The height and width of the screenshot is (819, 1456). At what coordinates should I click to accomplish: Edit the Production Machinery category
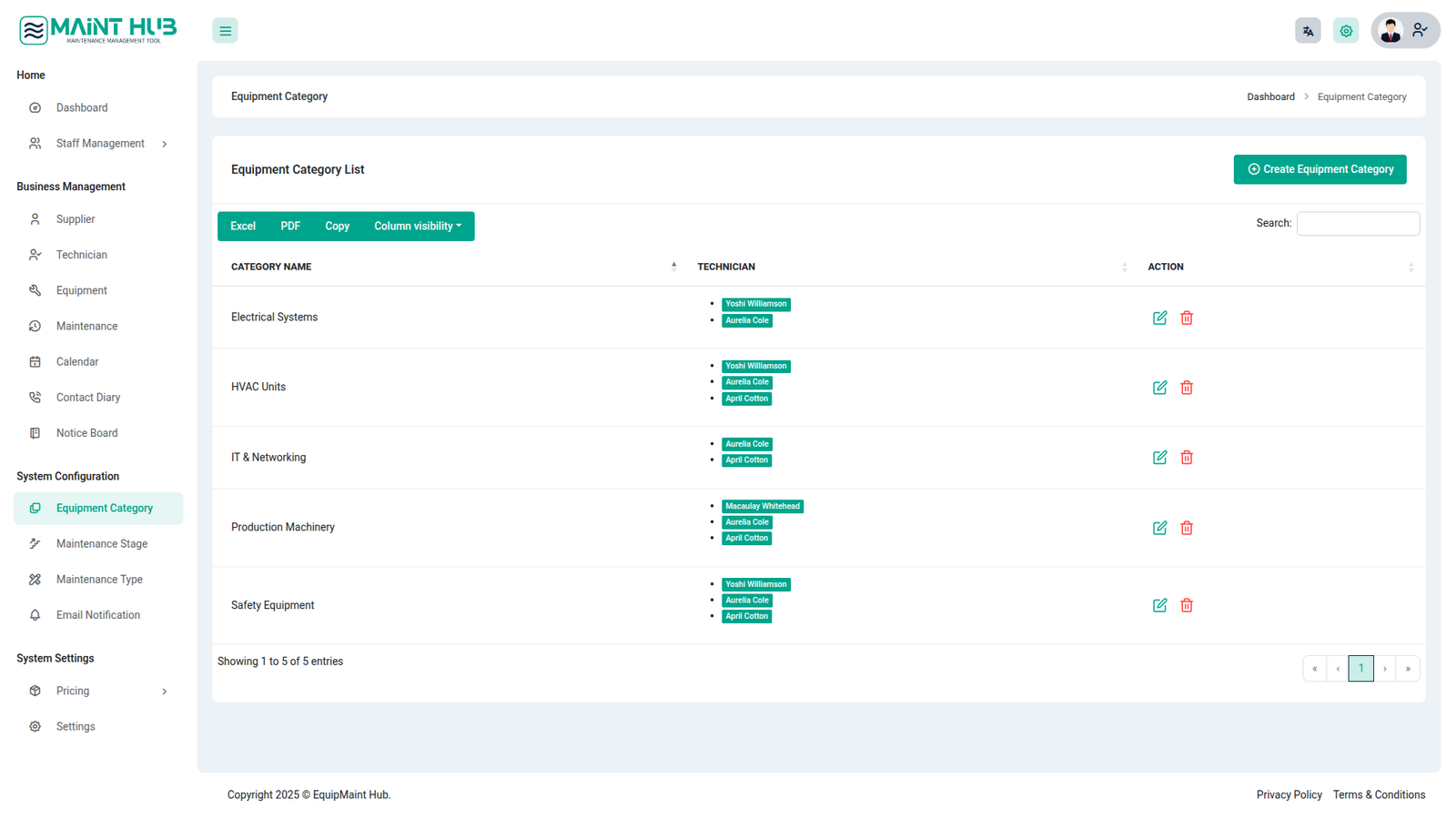[x=1159, y=528]
